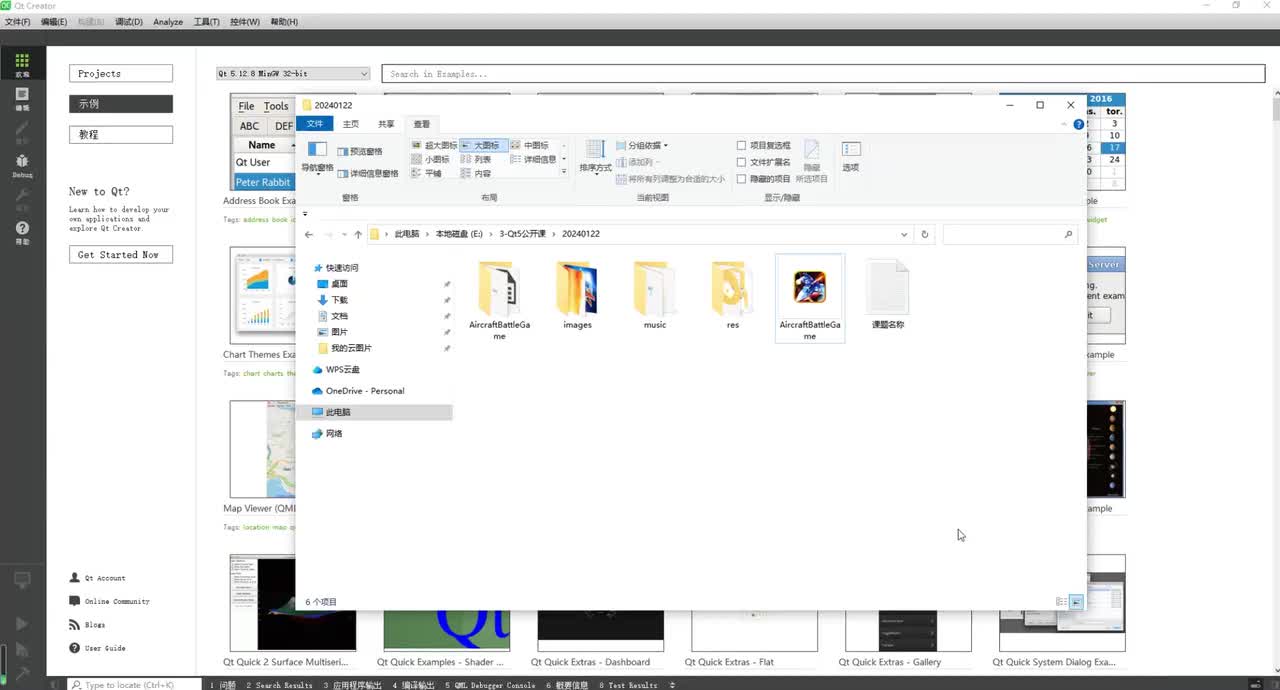
Task: Select 小图标 layout view
Action: [430, 159]
